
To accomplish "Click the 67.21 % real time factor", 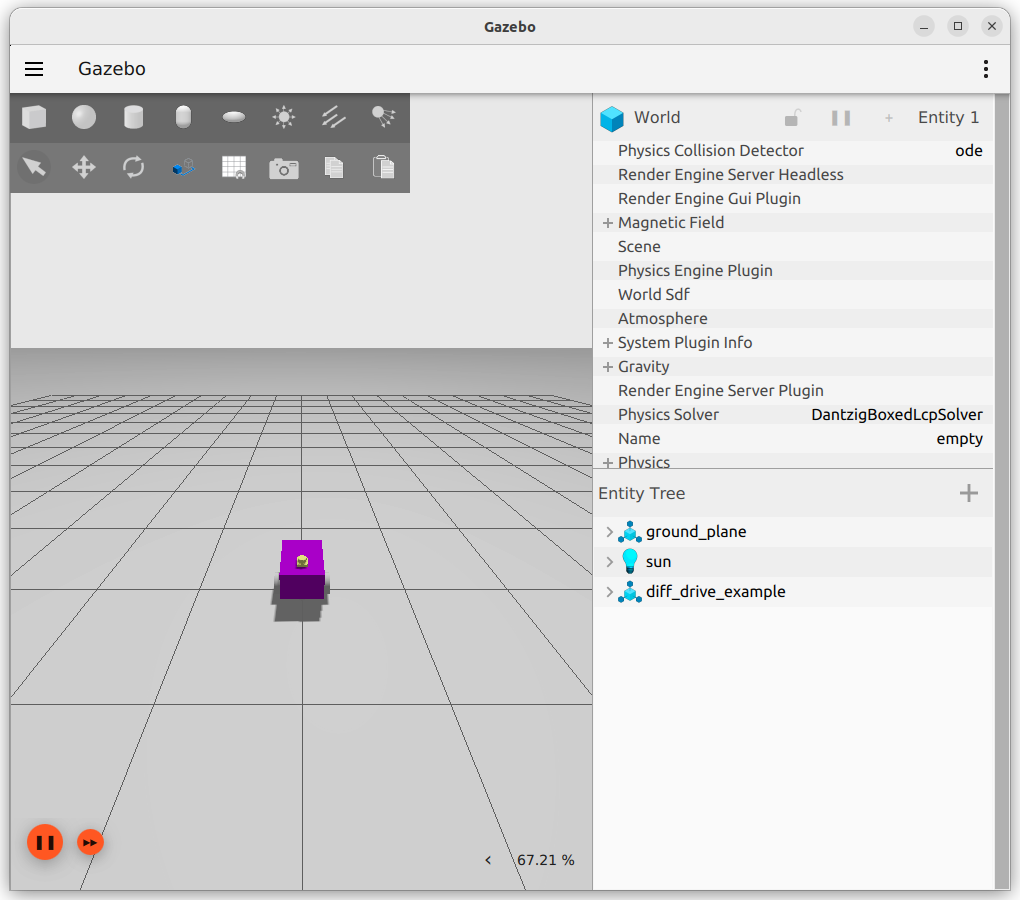I will 546,860.
